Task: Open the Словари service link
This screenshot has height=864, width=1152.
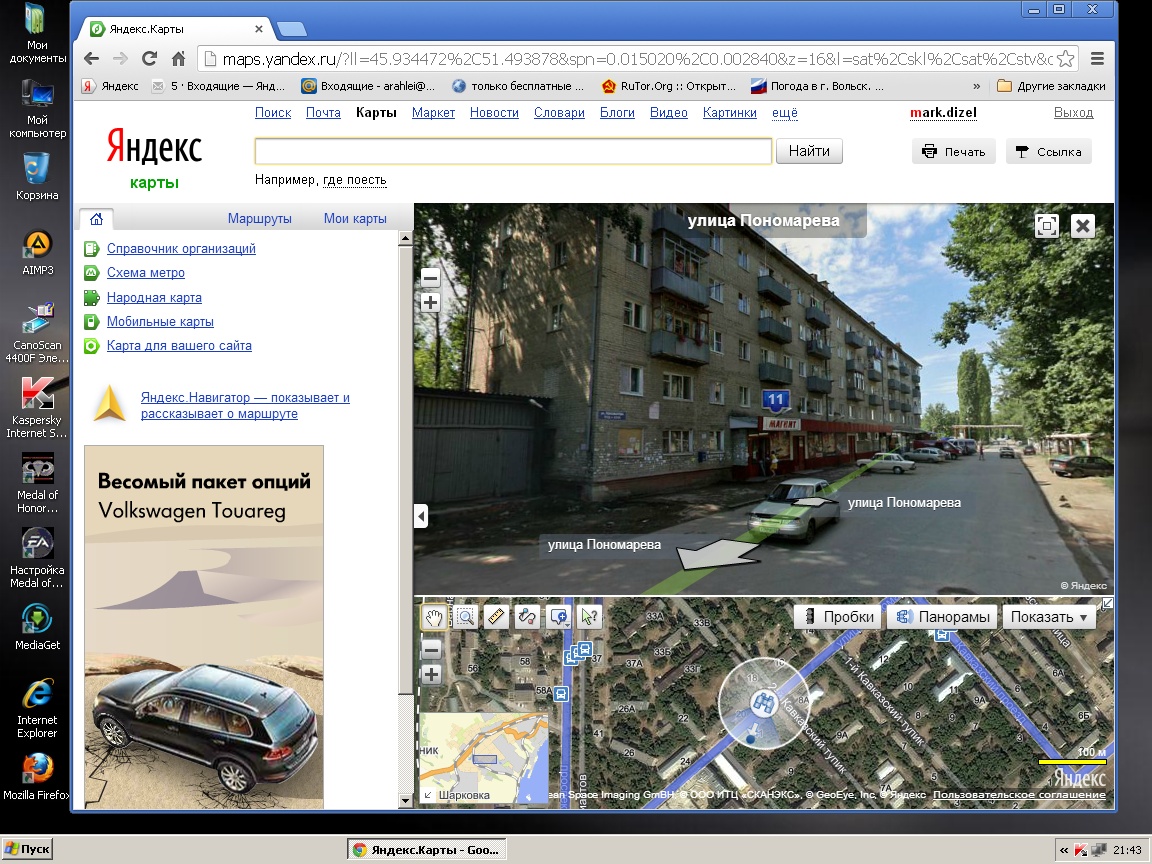Action: [559, 112]
